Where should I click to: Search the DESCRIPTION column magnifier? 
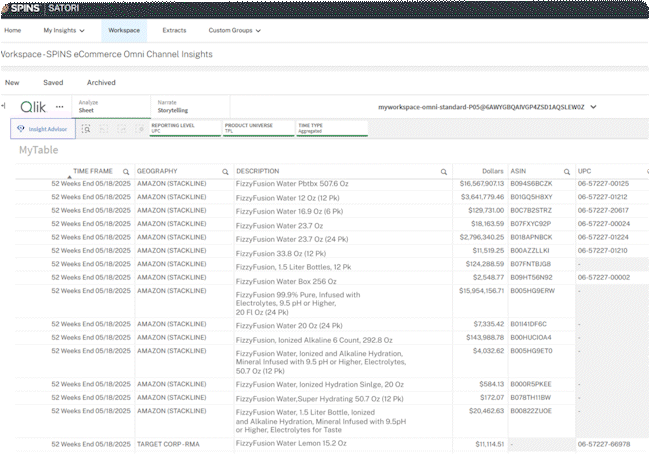coord(444,172)
